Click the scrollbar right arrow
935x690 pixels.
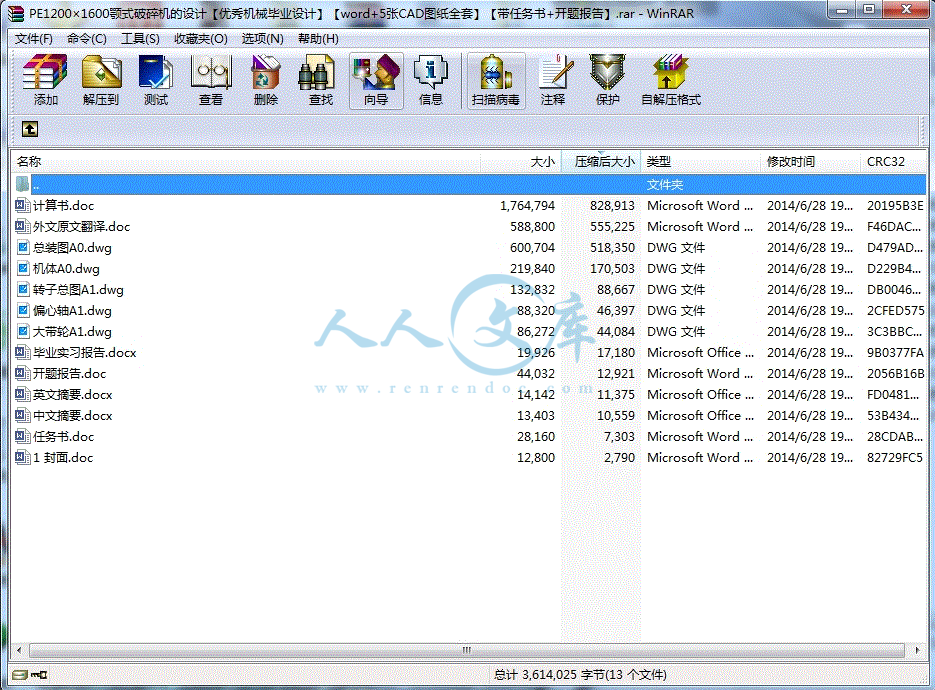917,650
